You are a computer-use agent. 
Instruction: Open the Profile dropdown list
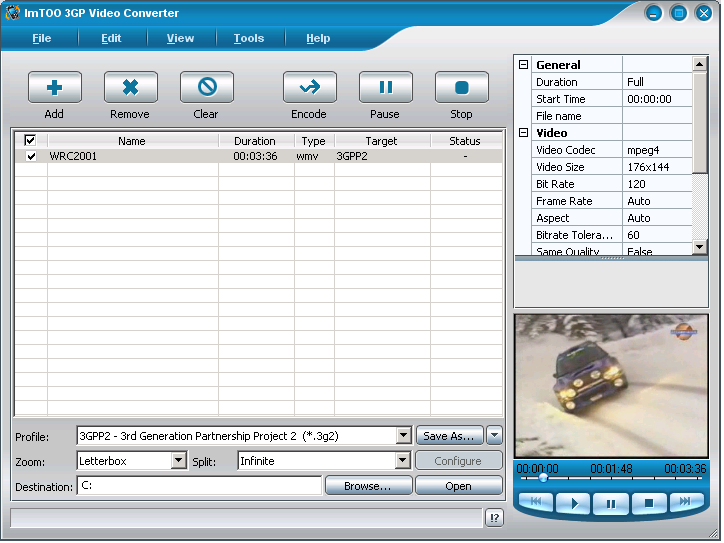tap(403, 436)
